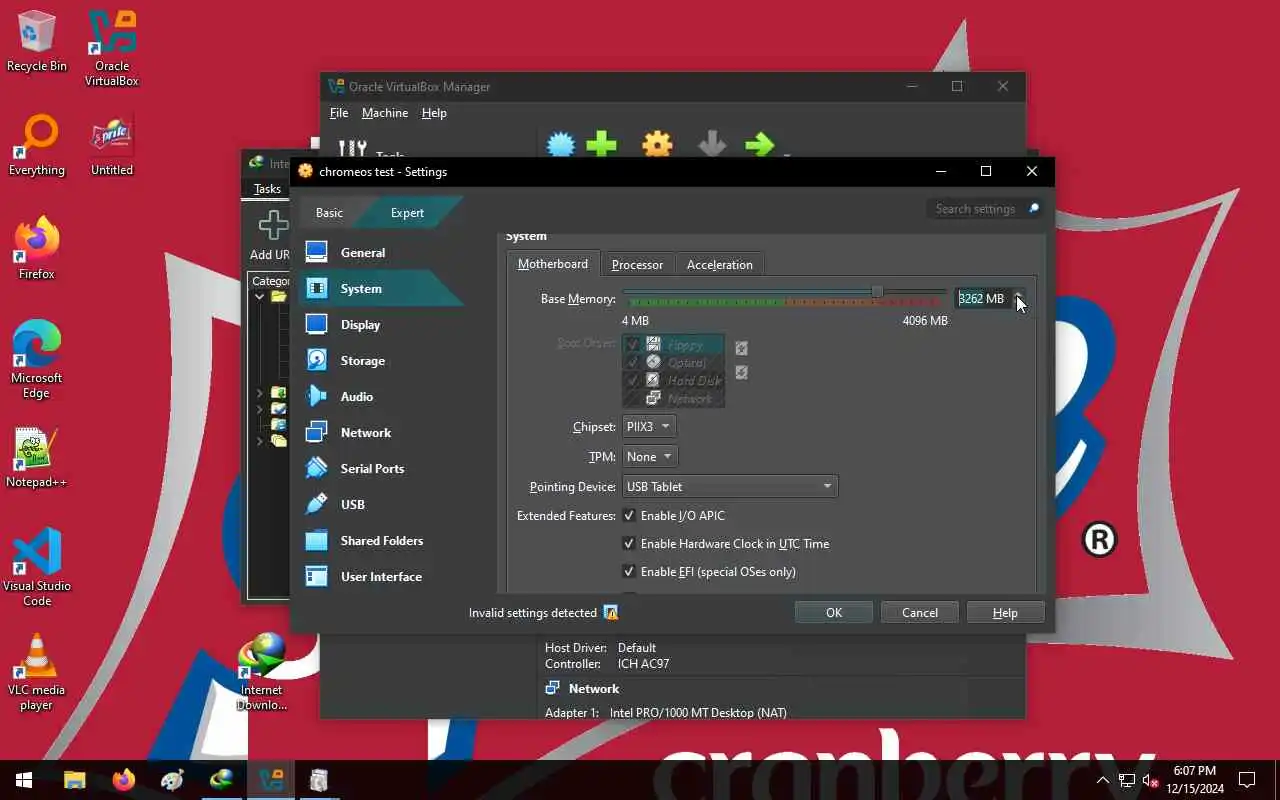The width and height of the screenshot is (1280, 800).
Task: Open the TPM None dropdown
Action: pos(650,457)
